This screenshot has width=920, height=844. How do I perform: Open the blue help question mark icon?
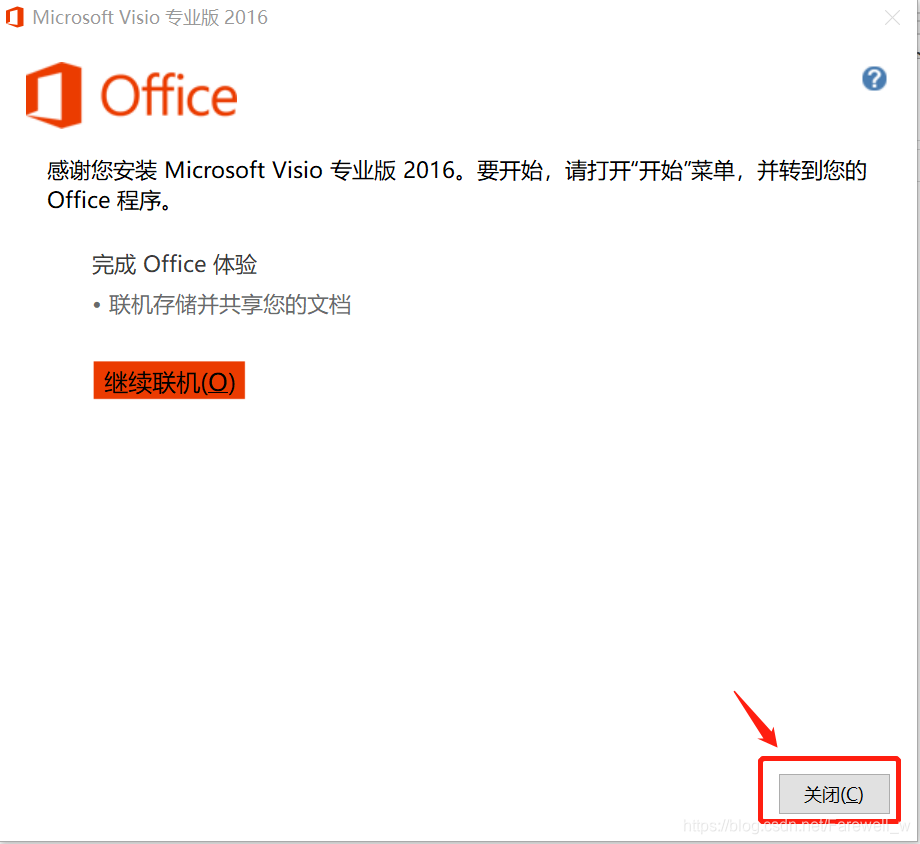pyautogui.click(x=874, y=79)
